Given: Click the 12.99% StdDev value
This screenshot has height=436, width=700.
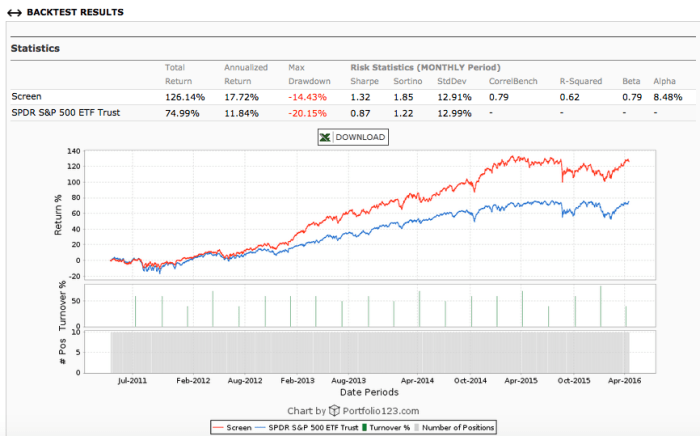Looking at the screenshot, I should (x=454, y=113).
